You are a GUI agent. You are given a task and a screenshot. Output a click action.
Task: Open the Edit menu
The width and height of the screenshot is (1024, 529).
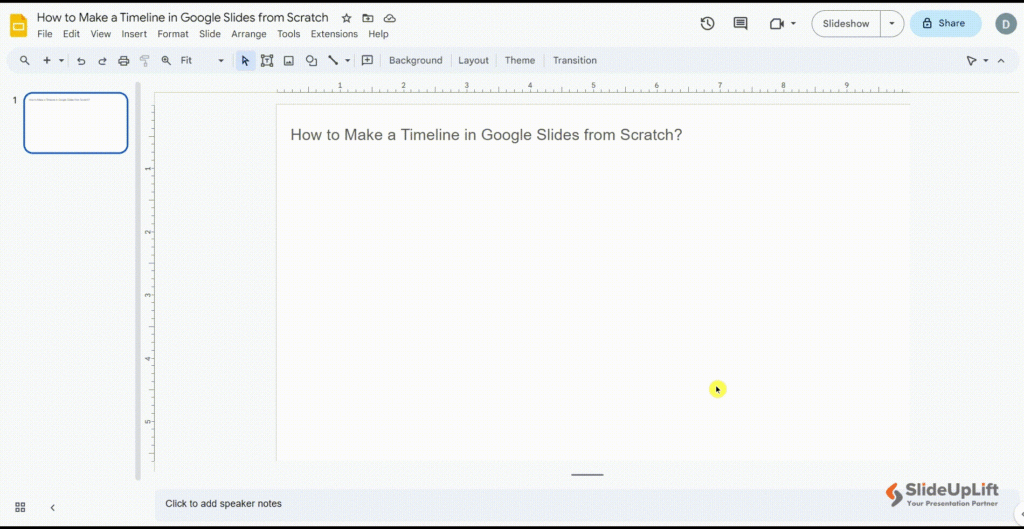71,34
